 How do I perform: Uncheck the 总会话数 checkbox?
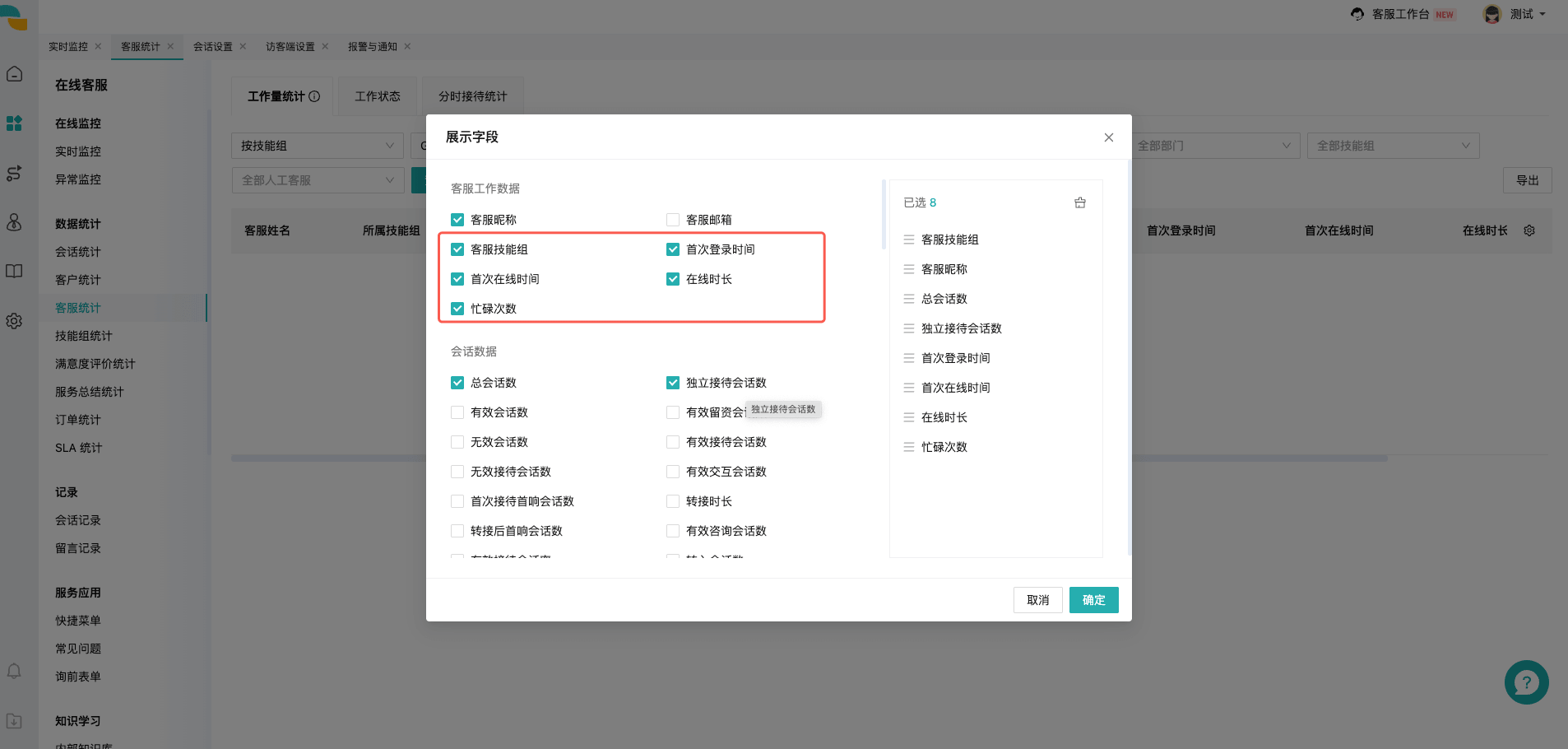(x=457, y=383)
